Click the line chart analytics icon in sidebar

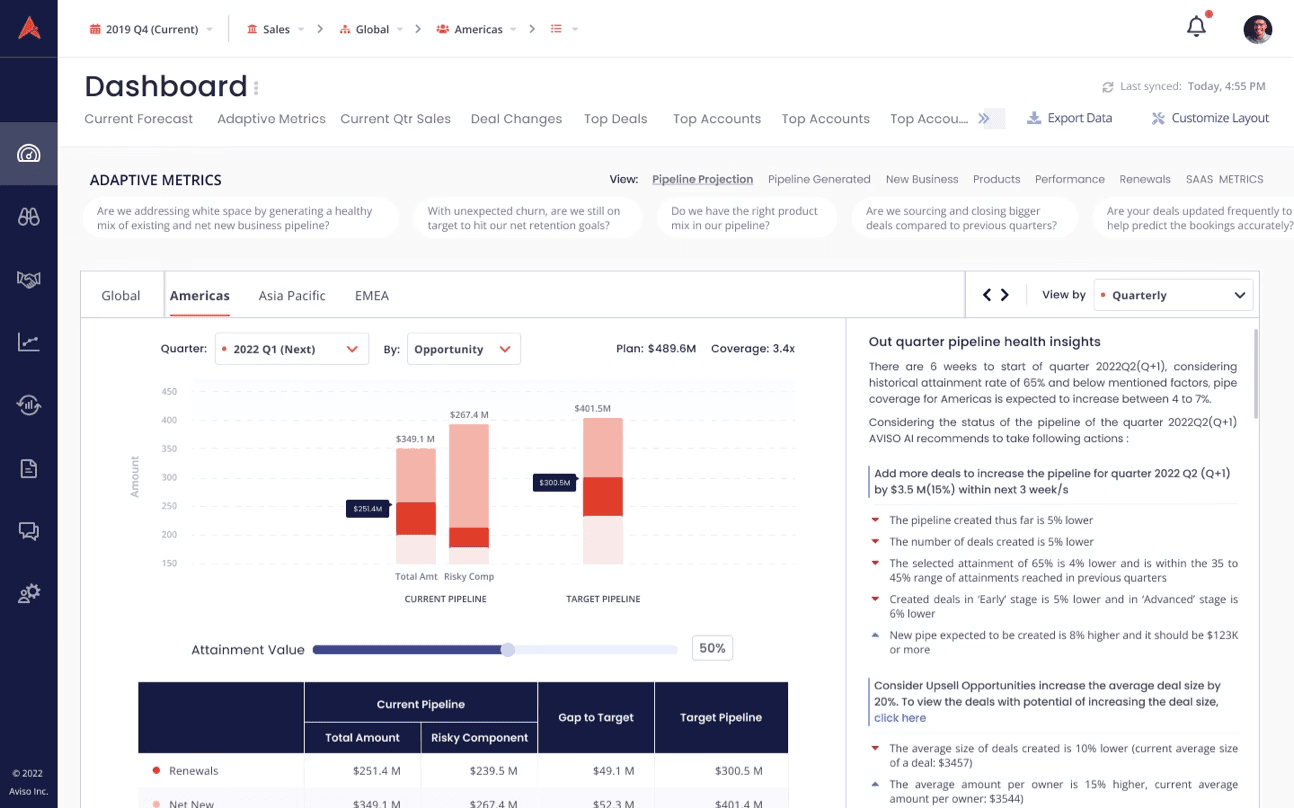coord(28,343)
